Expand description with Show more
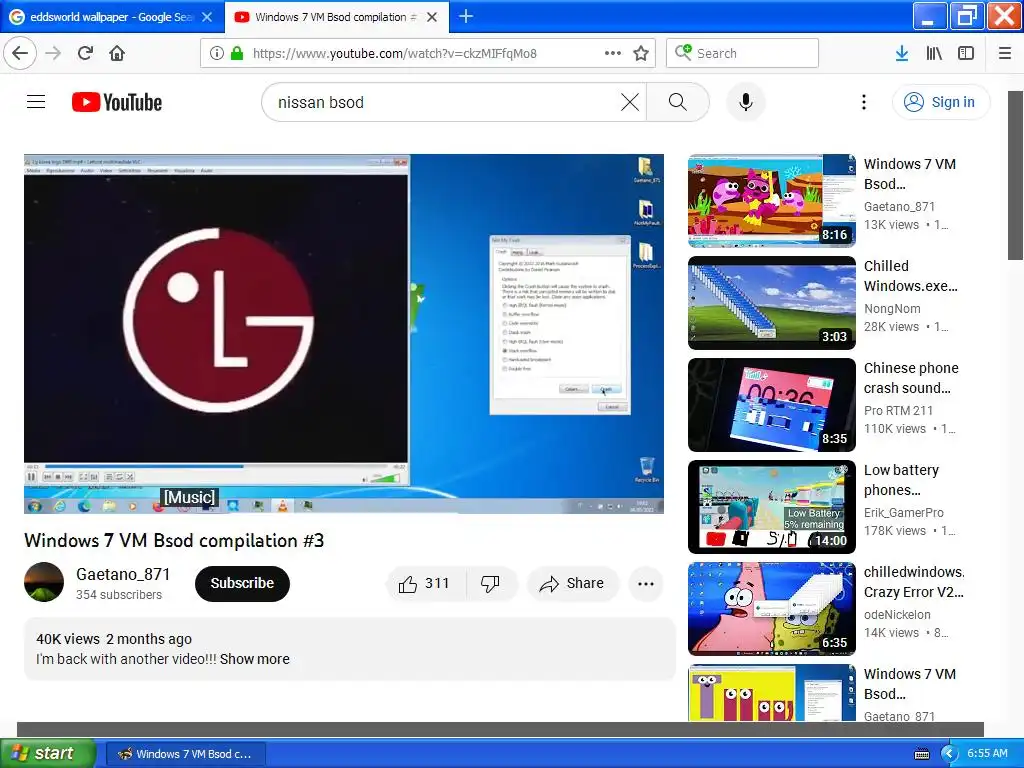Viewport: 1024px width, 768px height. point(255,659)
